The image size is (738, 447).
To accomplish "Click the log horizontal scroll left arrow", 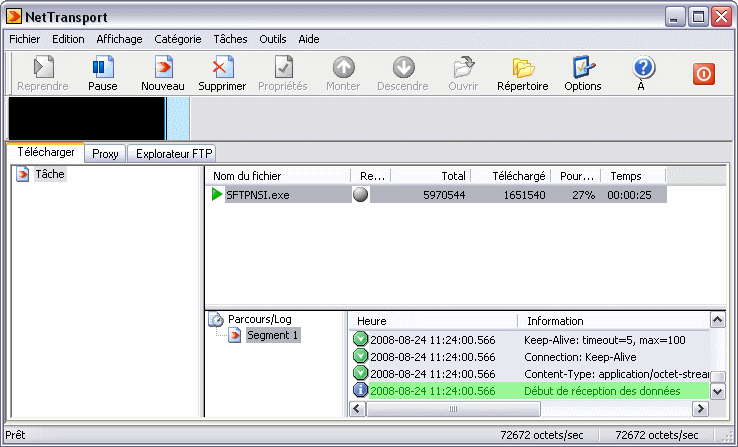I will (x=357, y=408).
